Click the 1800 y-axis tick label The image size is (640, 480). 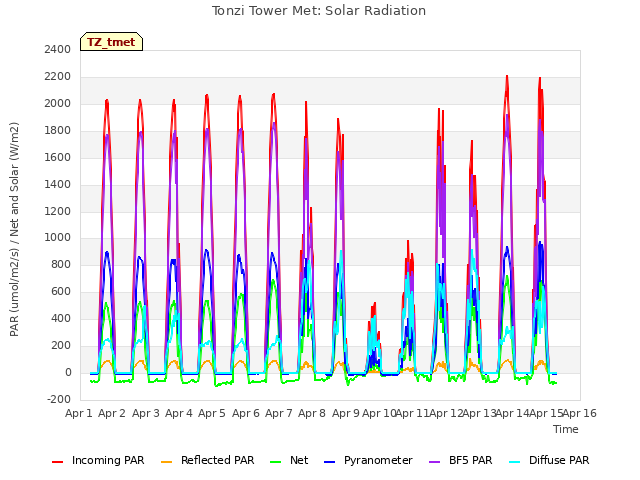tap(58, 131)
